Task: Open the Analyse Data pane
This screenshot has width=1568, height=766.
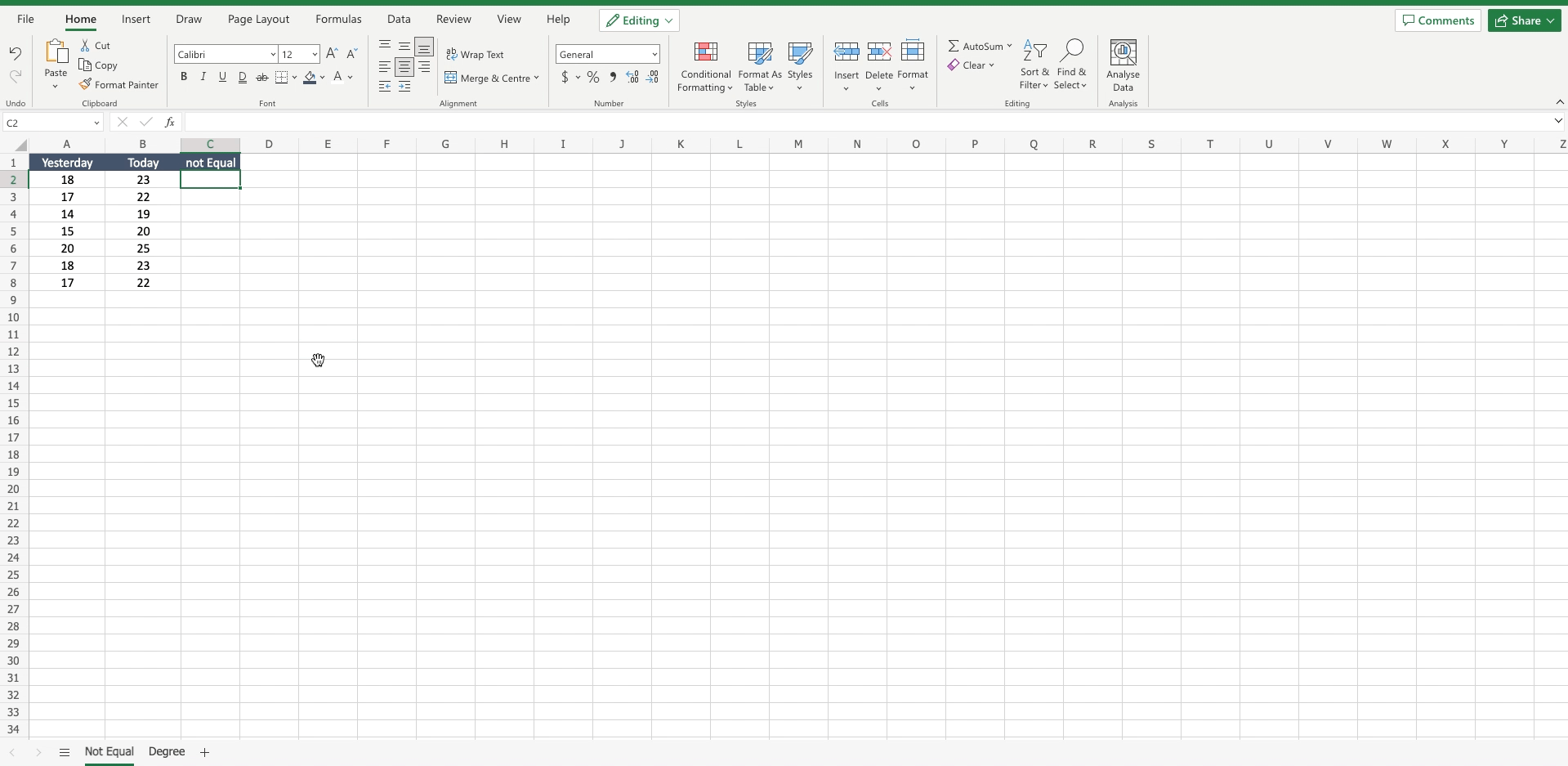Action: click(x=1124, y=65)
